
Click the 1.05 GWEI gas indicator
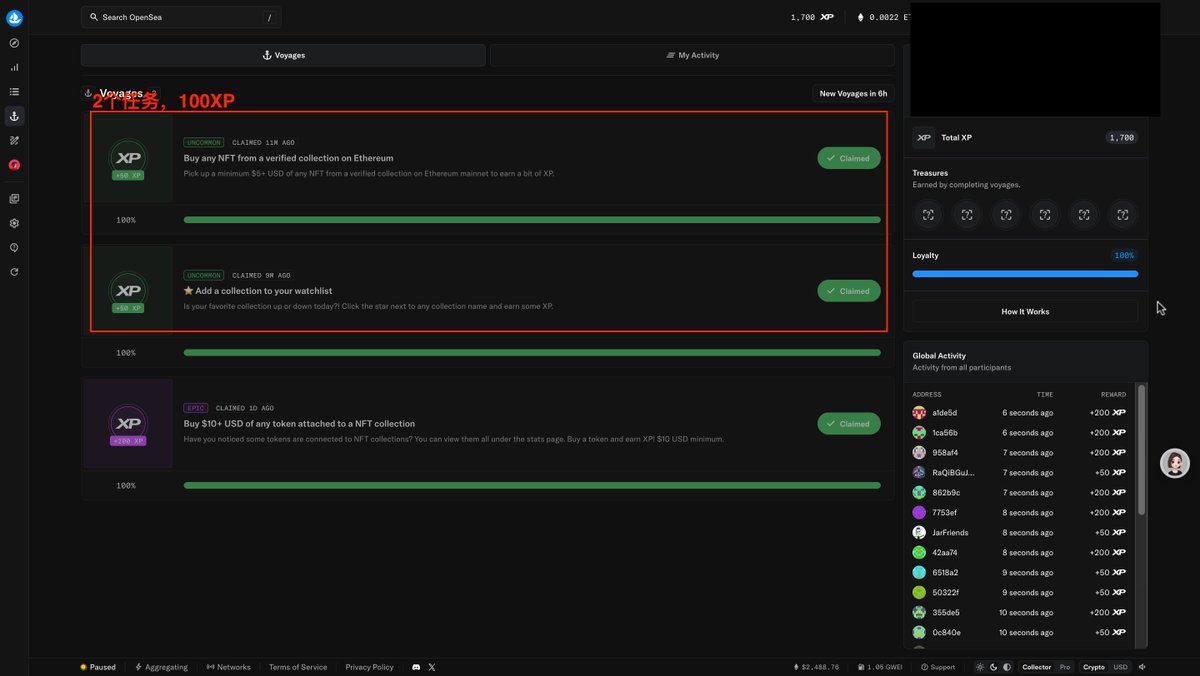click(x=881, y=667)
